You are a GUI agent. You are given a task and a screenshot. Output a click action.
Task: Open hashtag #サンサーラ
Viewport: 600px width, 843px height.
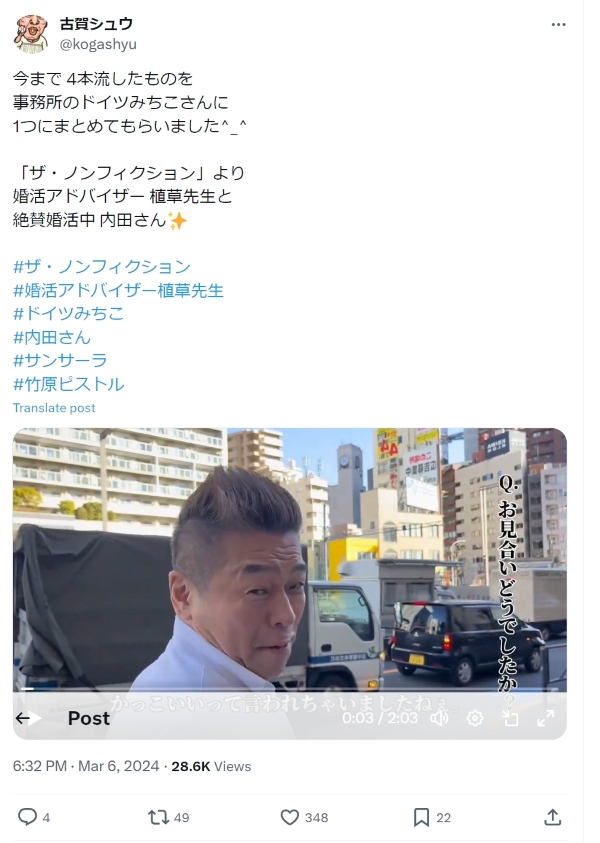click(x=60, y=360)
